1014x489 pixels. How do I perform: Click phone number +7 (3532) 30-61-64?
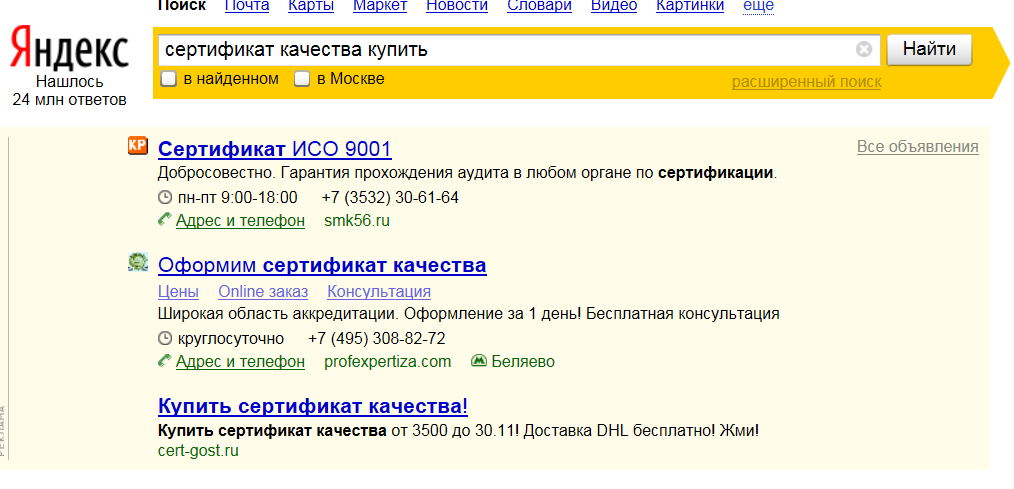(390, 197)
